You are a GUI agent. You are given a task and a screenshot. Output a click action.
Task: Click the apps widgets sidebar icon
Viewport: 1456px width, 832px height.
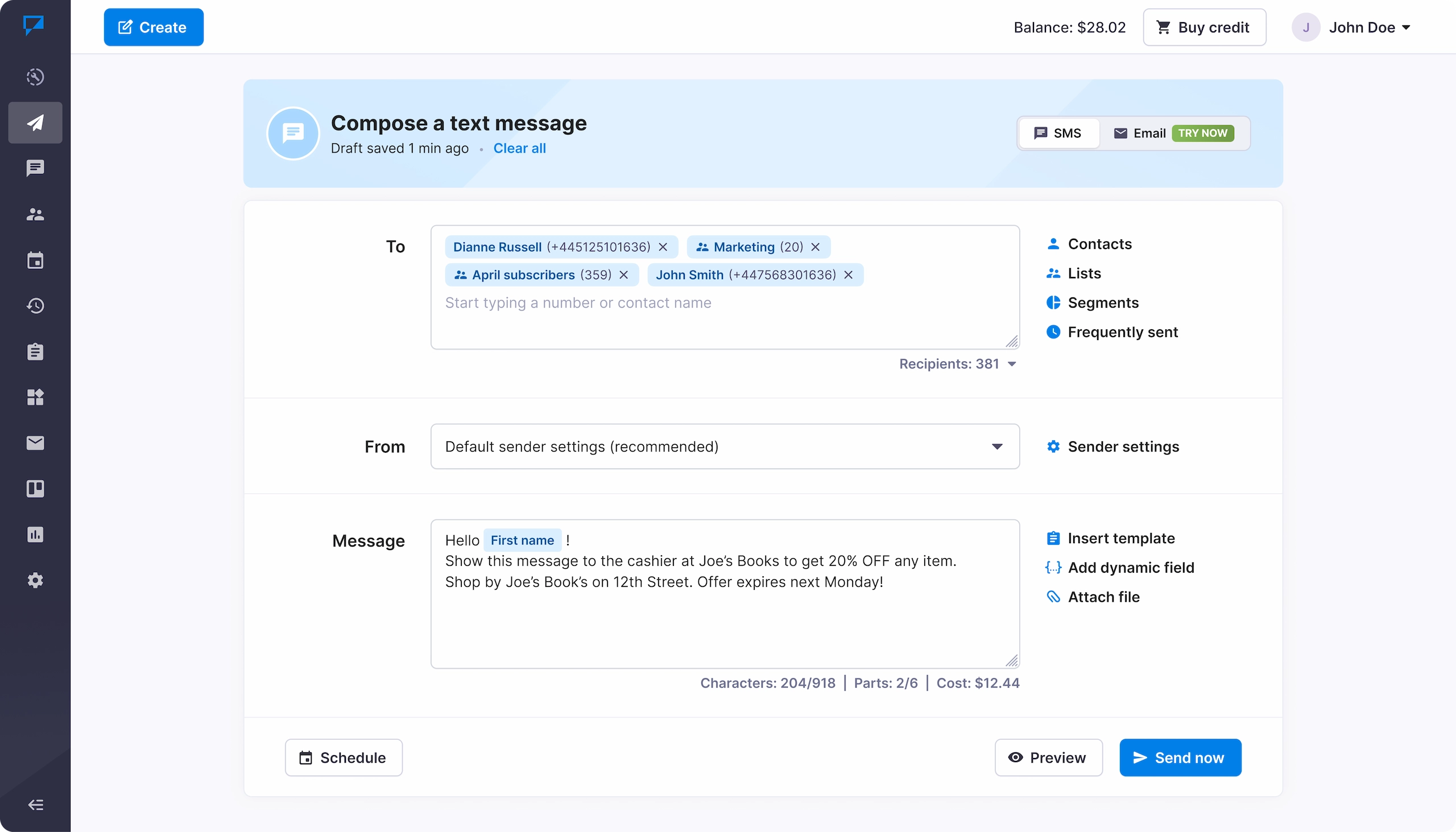35,397
